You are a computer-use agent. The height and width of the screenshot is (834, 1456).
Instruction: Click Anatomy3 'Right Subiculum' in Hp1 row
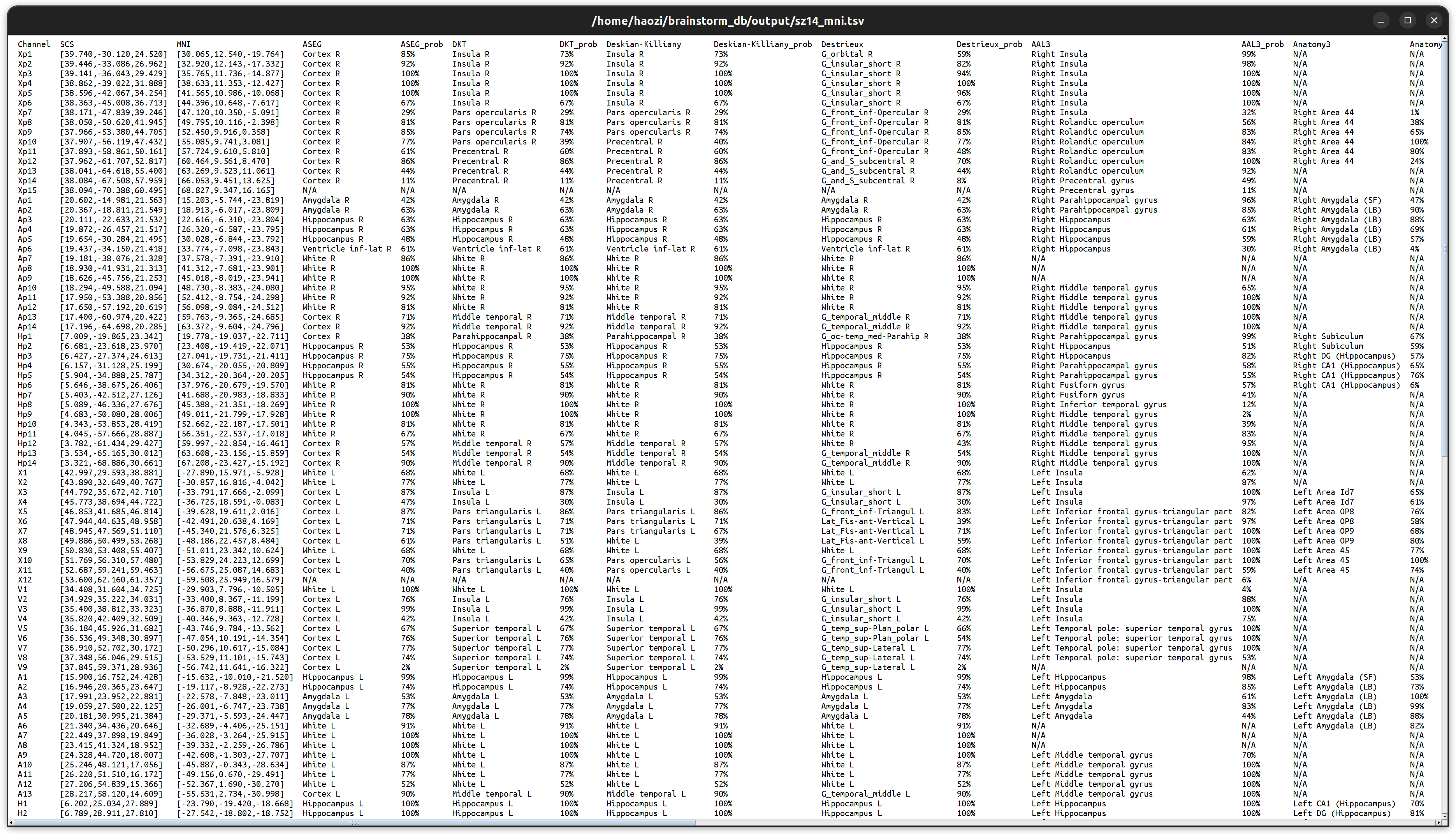click(x=1328, y=336)
